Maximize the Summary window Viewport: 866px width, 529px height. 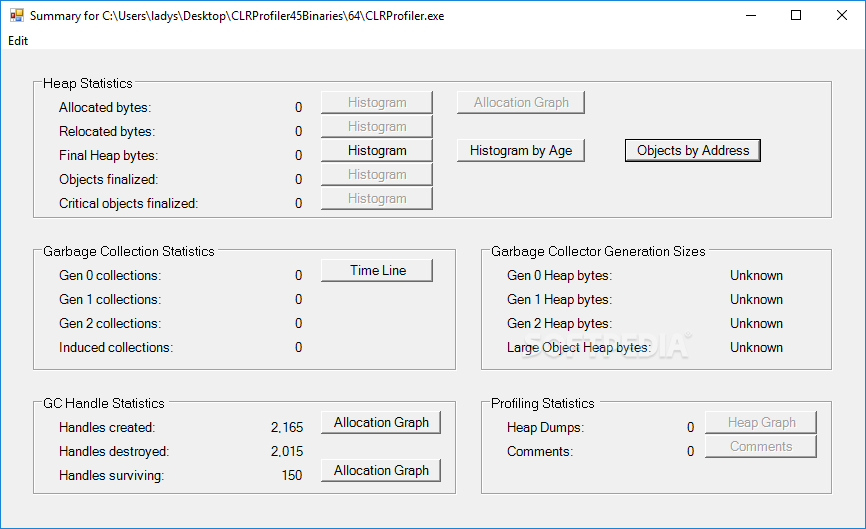pos(796,15)
